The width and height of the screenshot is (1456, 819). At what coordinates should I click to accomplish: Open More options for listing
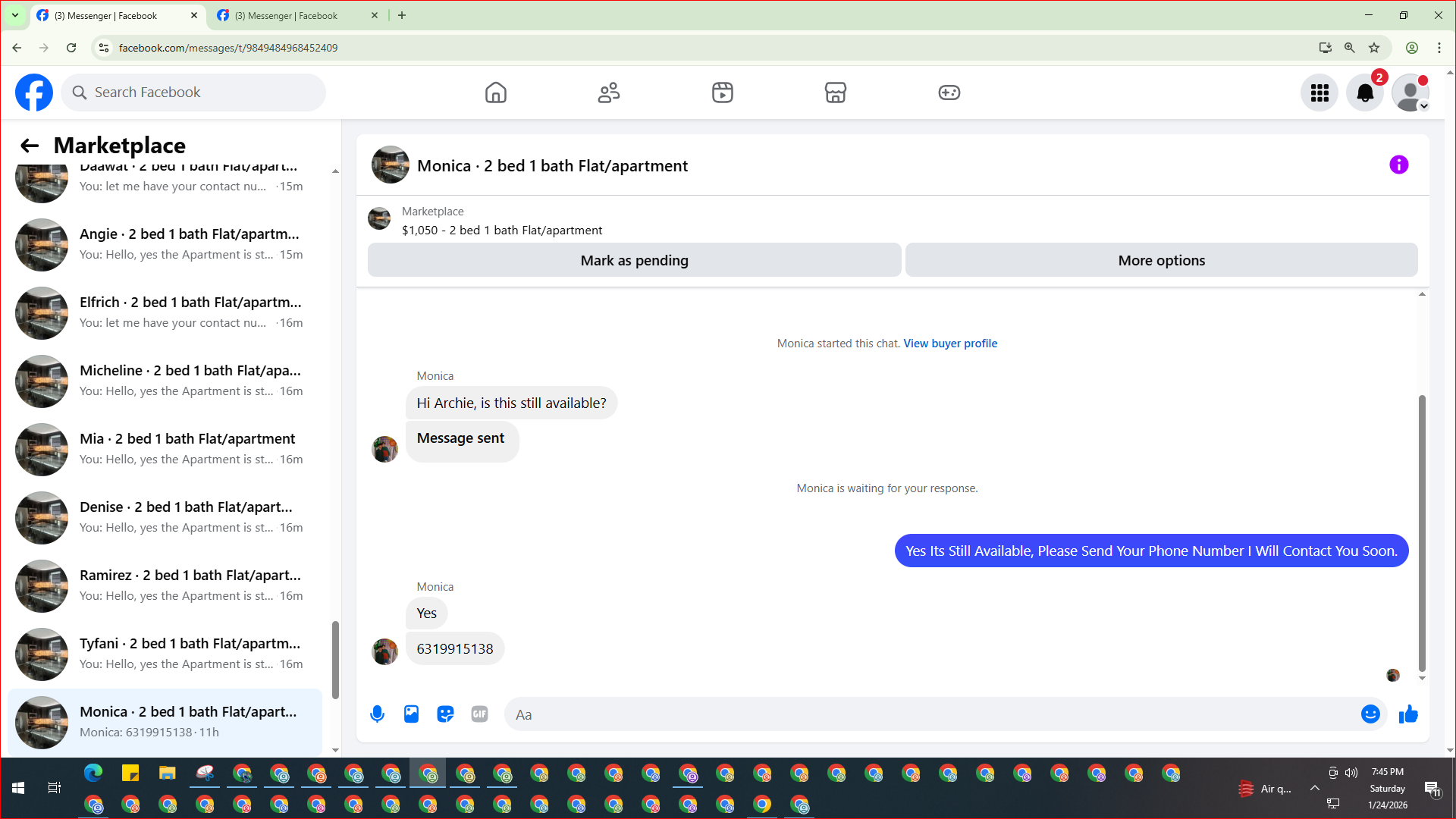click(1161, 260)
